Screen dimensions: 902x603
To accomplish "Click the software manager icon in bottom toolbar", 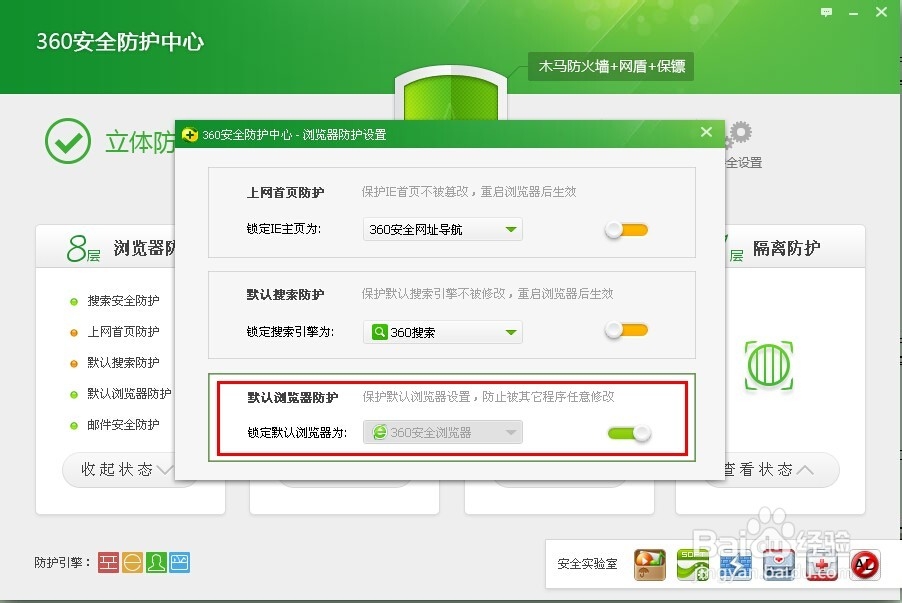I will pos(692,563).
